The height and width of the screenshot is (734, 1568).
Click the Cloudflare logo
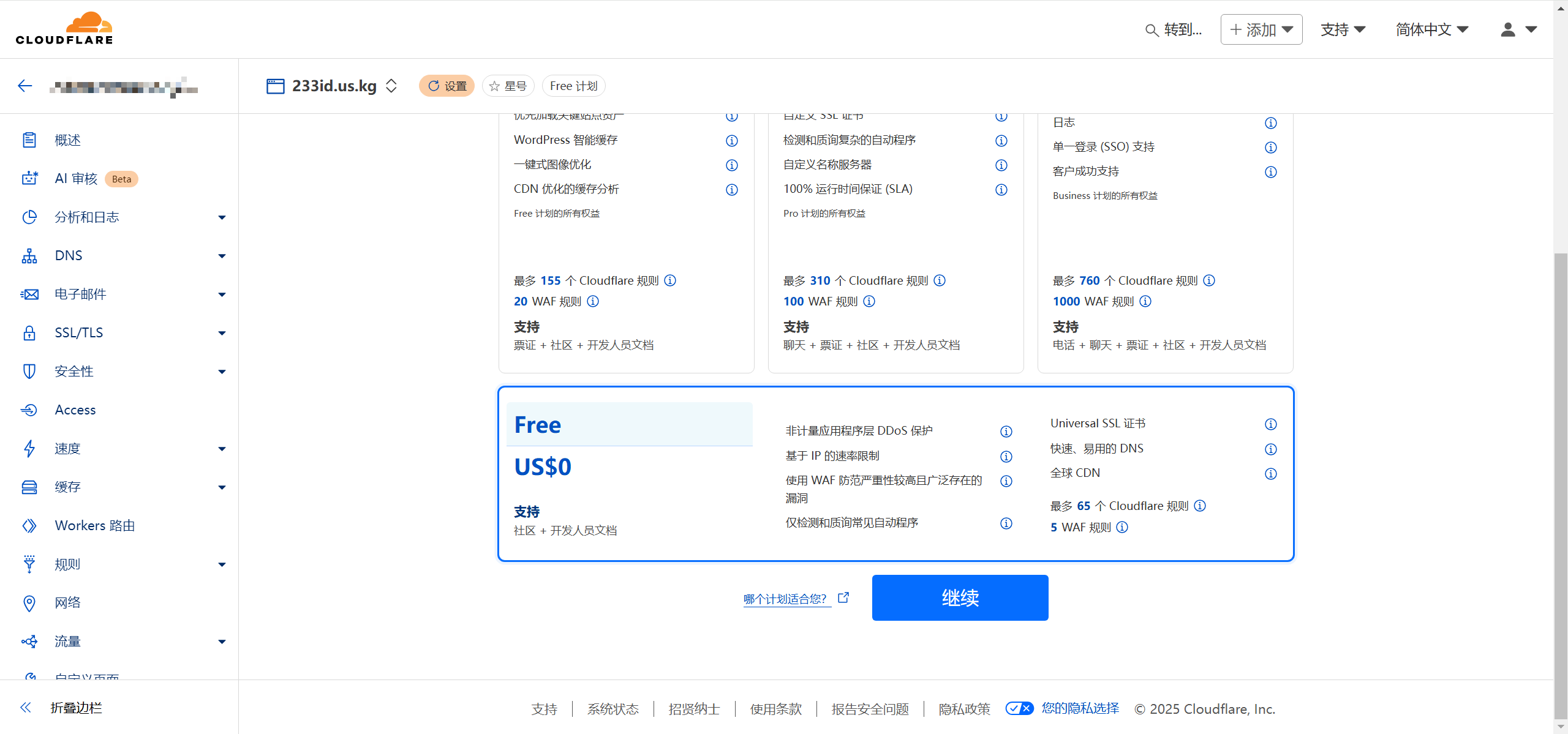64,29
